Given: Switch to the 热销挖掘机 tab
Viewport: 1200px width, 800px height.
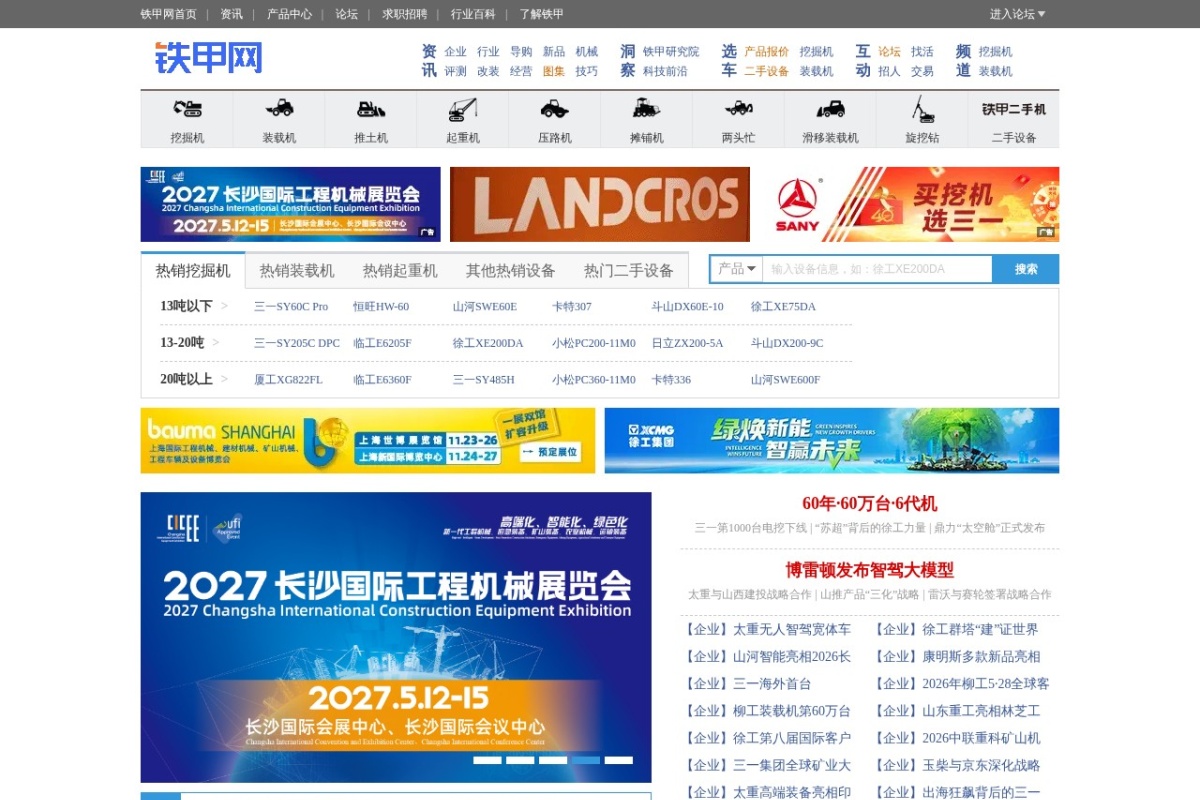Looking at the screenshot, I should click(x=193, y=270).
